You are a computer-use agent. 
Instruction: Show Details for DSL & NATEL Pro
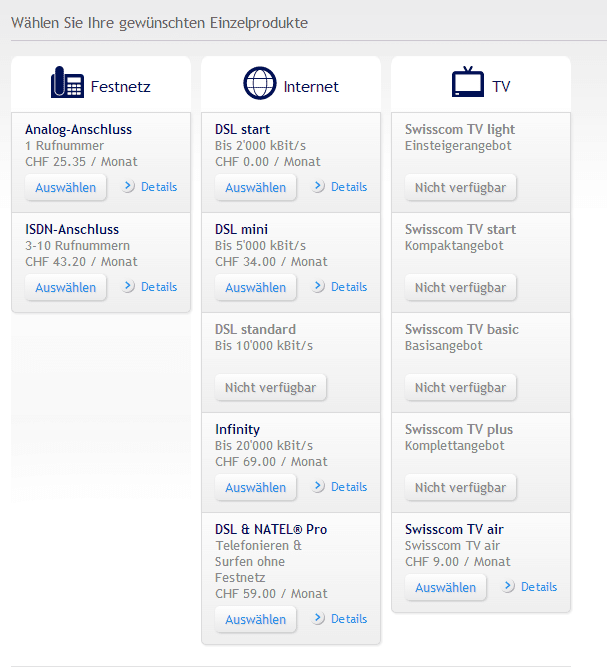(x=349, y=619)
